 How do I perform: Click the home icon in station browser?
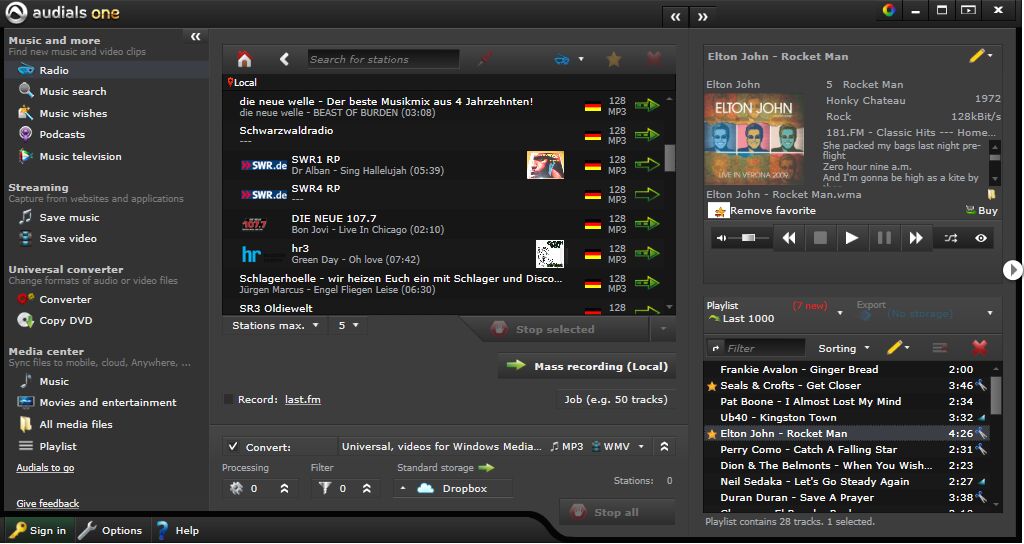point(244,60)
